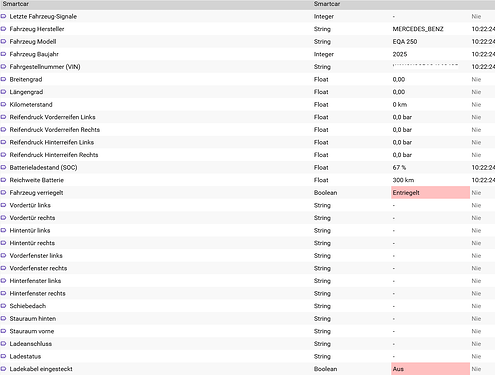Image resolution: width=495 pixels, height=375 pixels.
Task: Click the timestamp in Fahrzeug Modell row
Action: (x=483, y=42)
